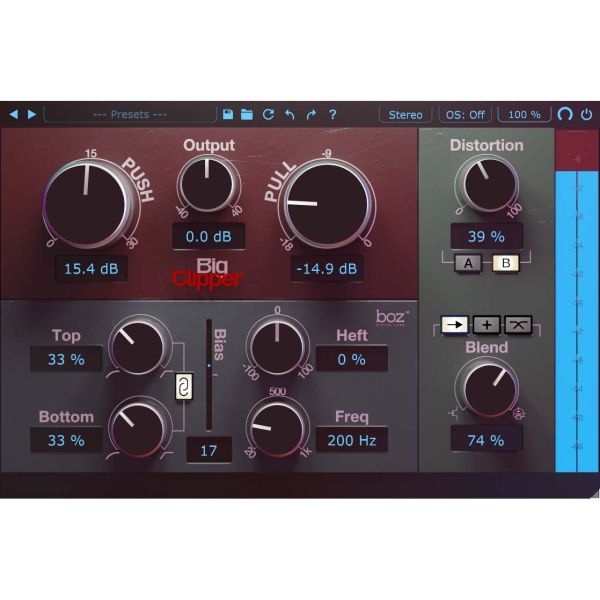
Task: Click the -14.9 dB Pull value field
Action: tap(327, 269)
